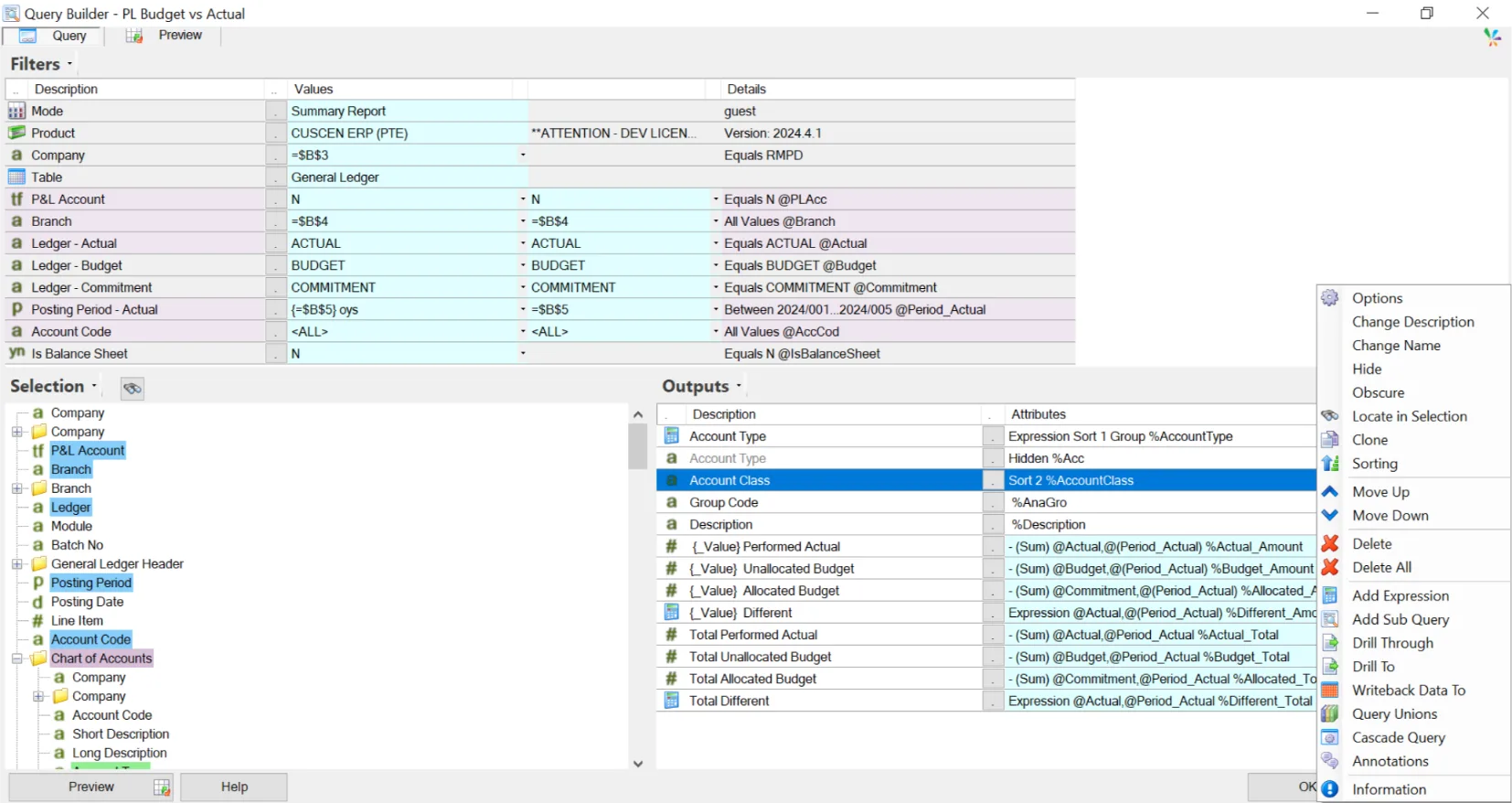Click the eye icon beside Selection header
Viewport: 1512px width, 803px height.
133,389
